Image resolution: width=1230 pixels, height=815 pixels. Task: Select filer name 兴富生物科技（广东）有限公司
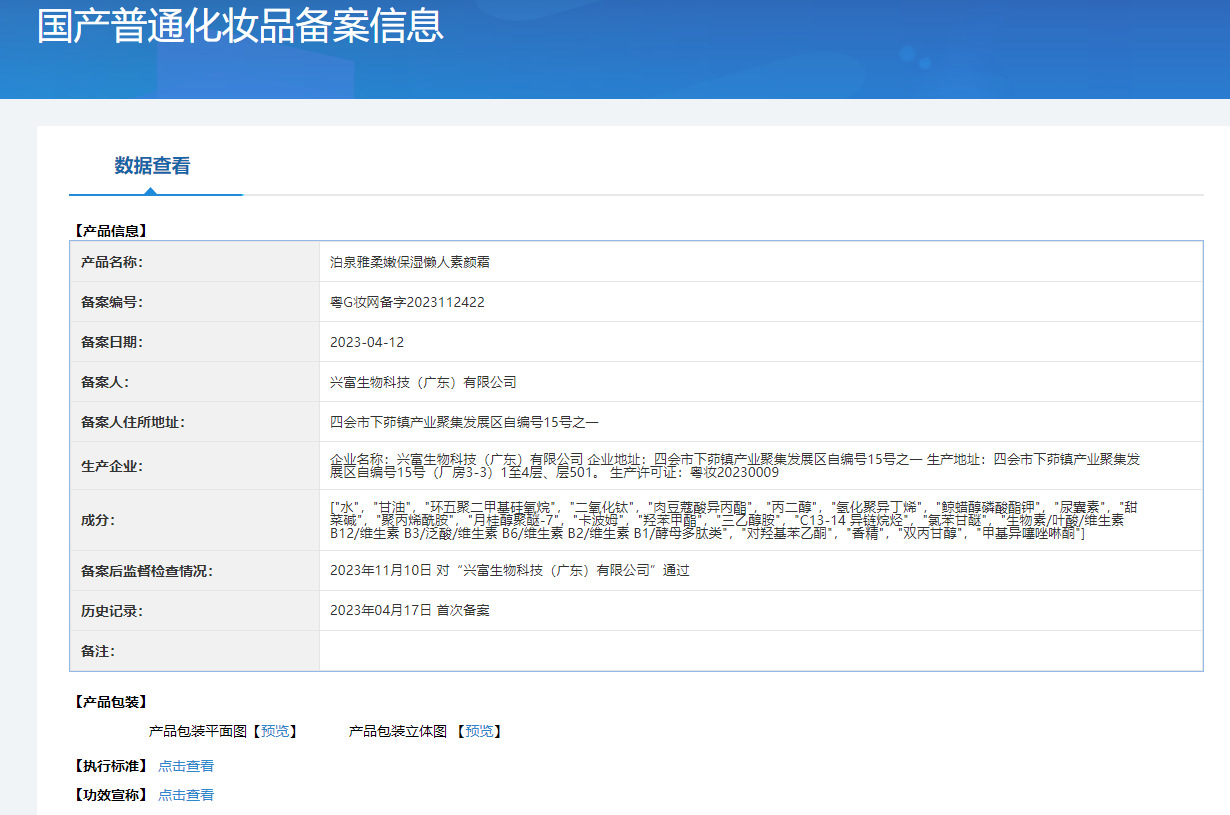[423, 382]
